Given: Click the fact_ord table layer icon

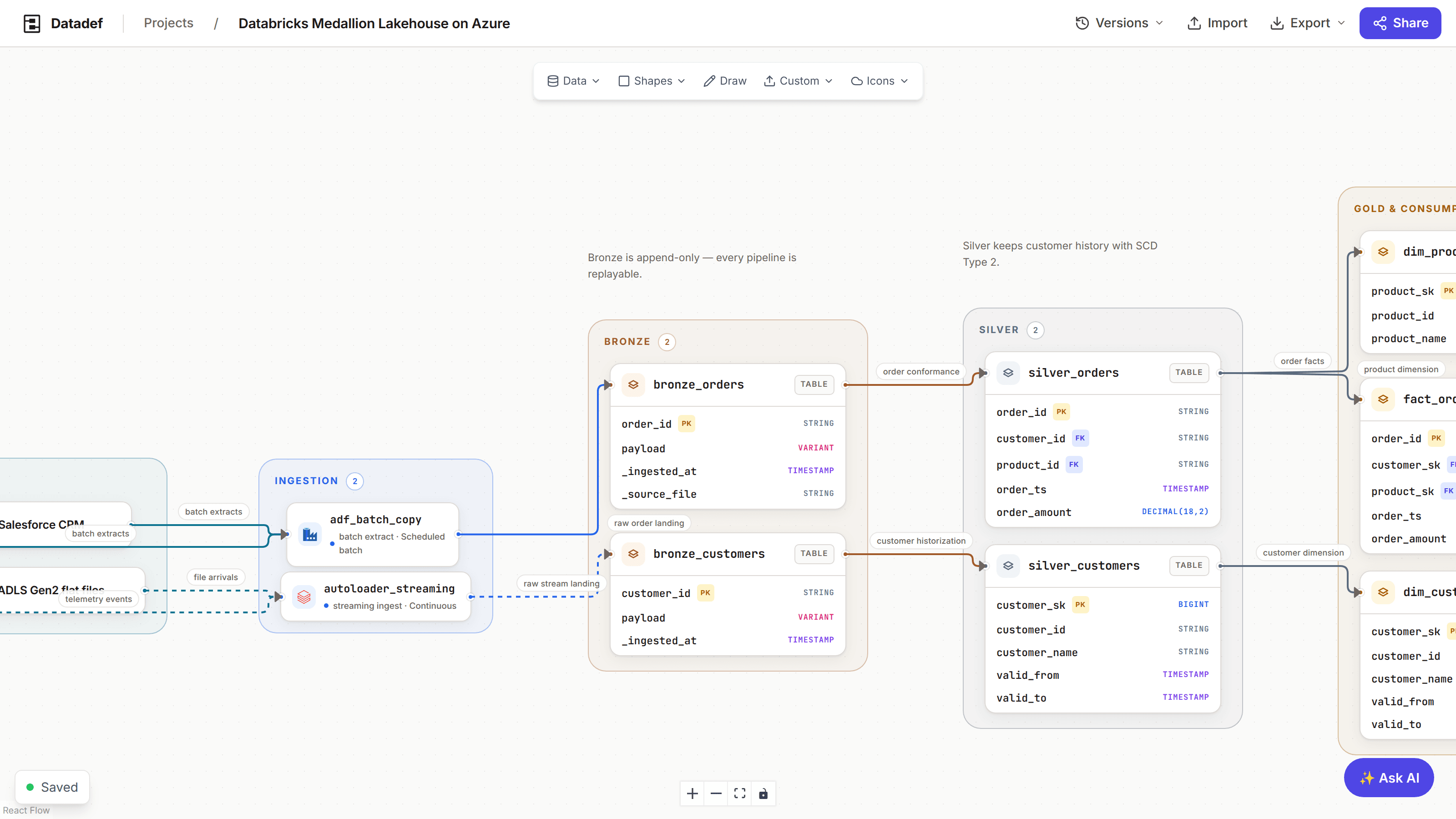Looking at the screenshot, I should (x=1383, y=399).
